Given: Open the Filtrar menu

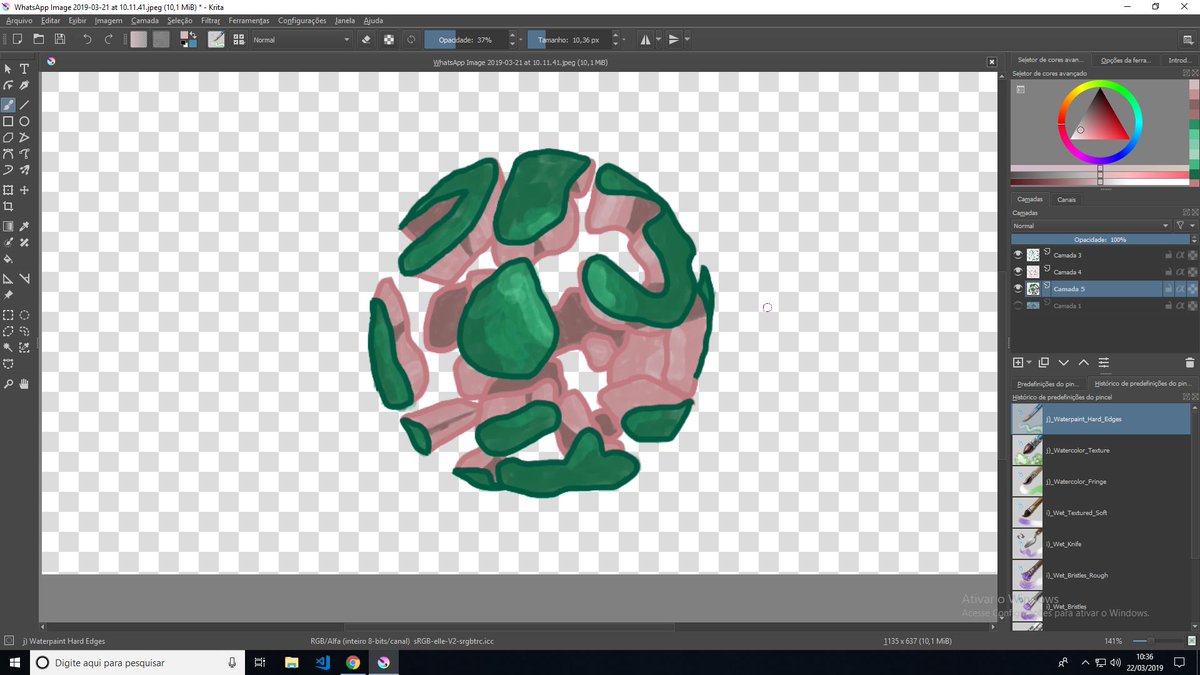Looking at the screenshot, I should 211,20.
